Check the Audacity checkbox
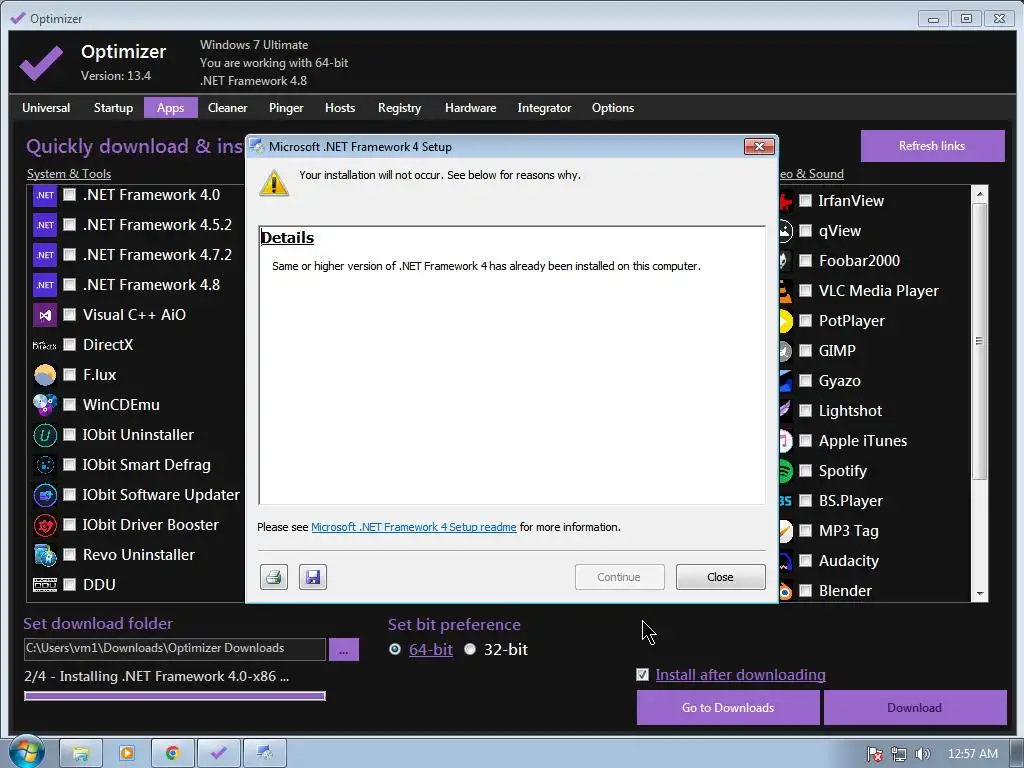Viewport: 1024px width, 768px height. click(806, 560)
